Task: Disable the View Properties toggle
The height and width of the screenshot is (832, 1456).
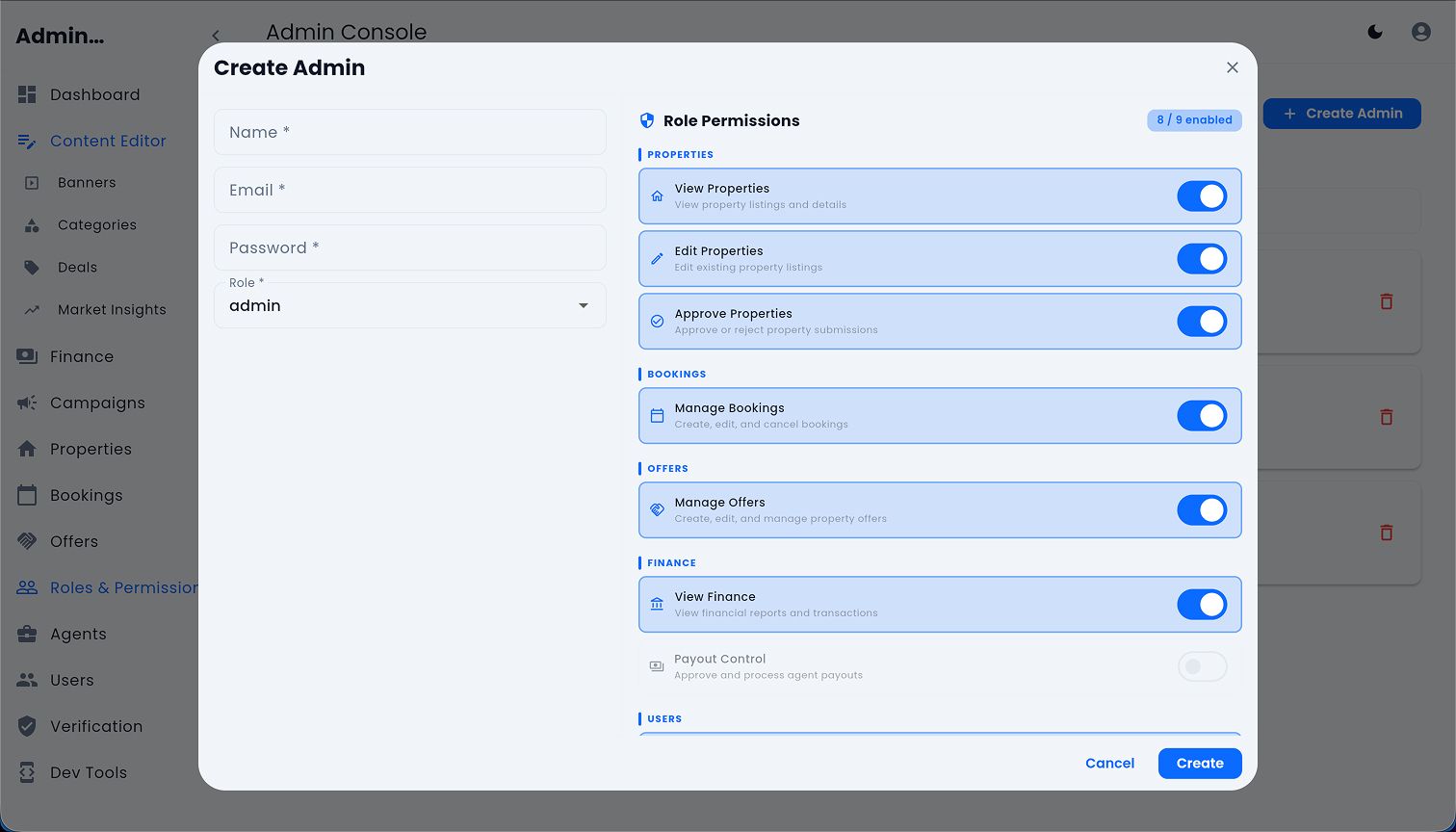Action: coord(1202,196)
